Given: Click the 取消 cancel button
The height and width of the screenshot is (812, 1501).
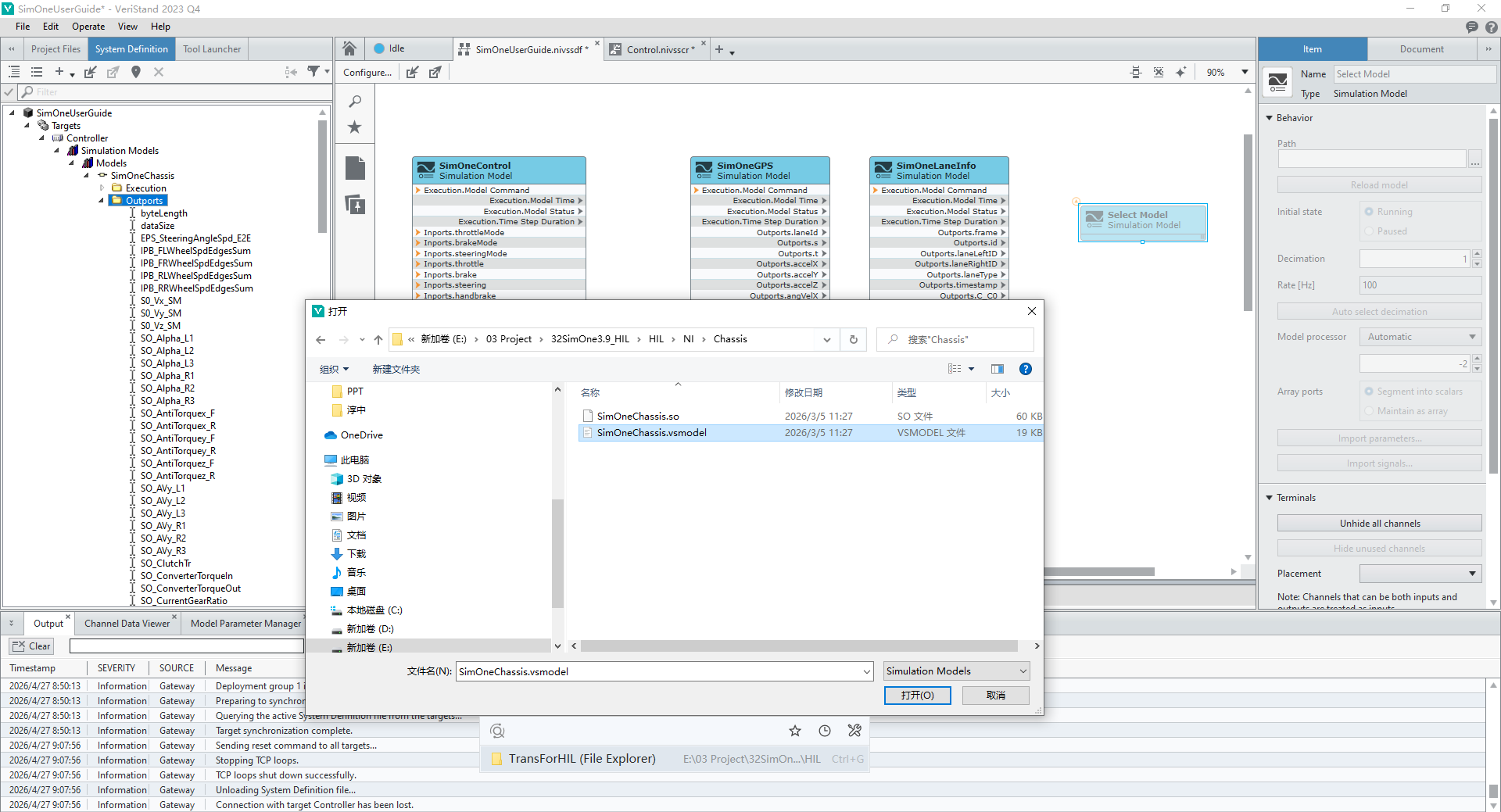Looking at the screenshot, I should pos(996,696).
